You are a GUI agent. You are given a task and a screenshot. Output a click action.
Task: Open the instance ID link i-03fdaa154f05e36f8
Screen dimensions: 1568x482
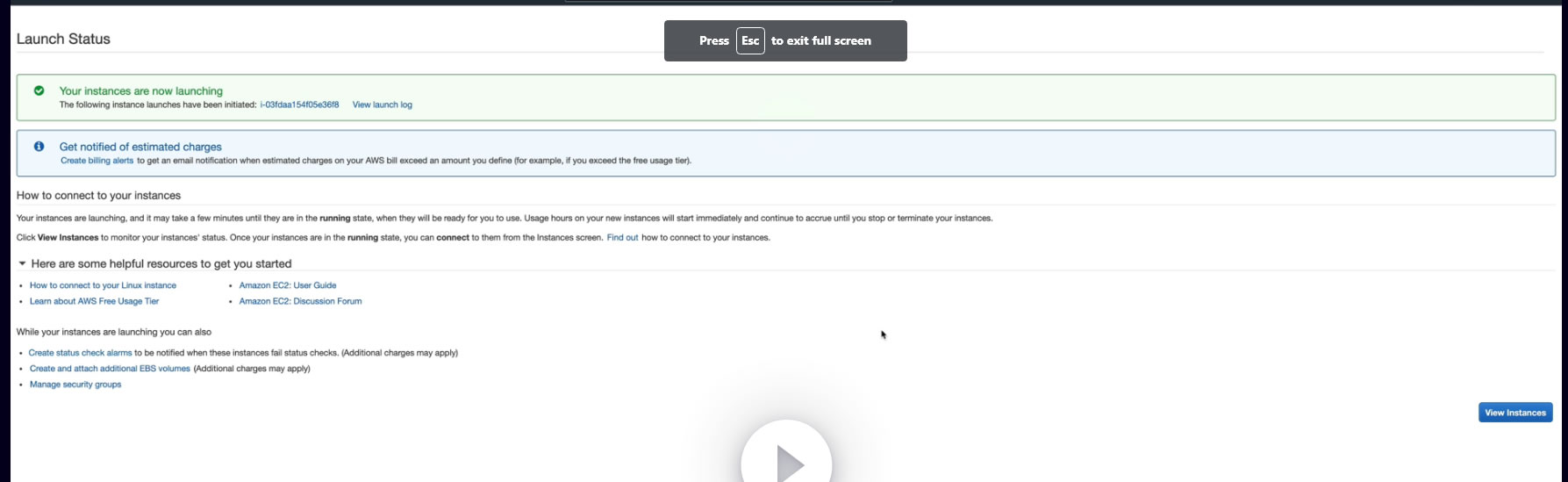point(299,104)
